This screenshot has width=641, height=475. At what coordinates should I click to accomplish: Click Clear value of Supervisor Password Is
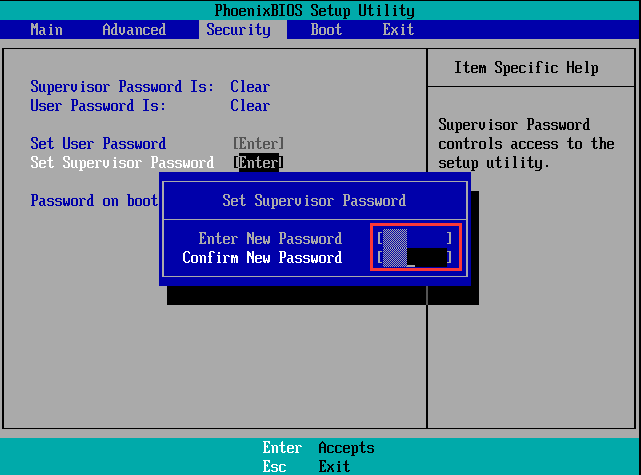pyautogui.click(x=250, y=87)
